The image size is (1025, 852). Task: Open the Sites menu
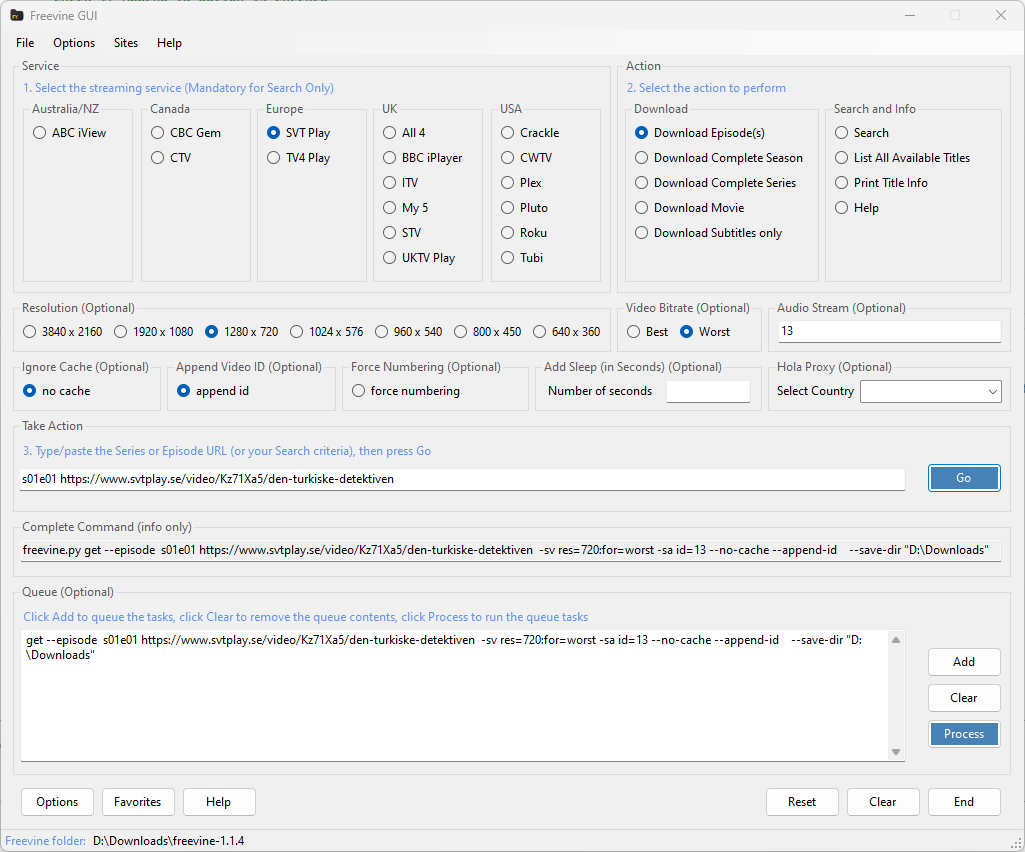[x=126, y=43]
